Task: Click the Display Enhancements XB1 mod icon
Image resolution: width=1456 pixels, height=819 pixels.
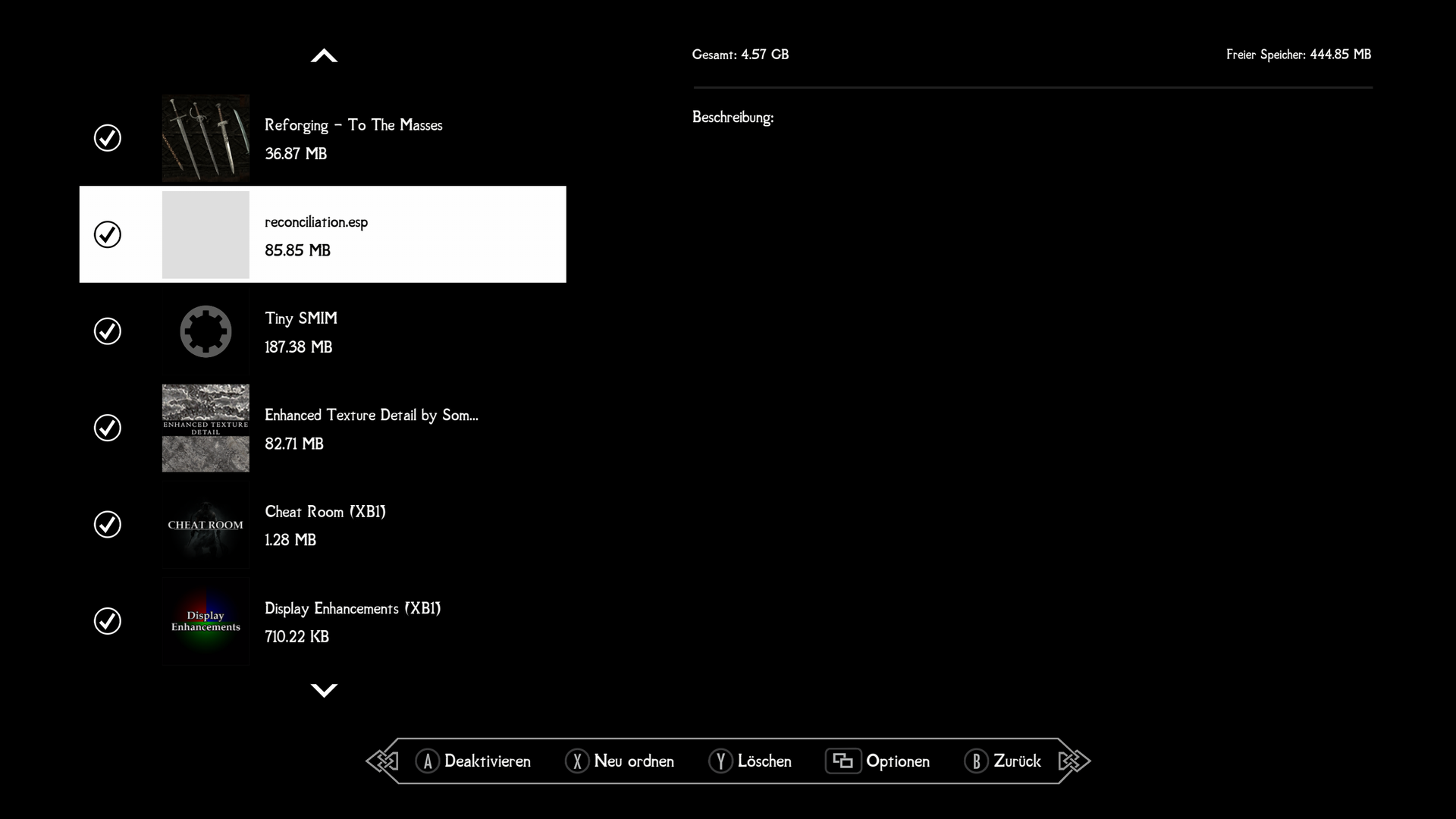Action: [206, 622]
